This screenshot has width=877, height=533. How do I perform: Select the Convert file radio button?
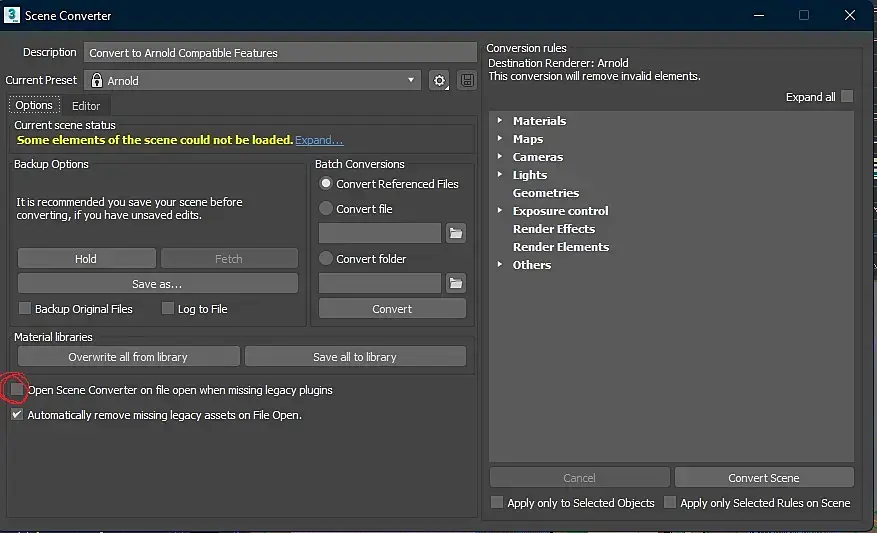pos(326,209)
